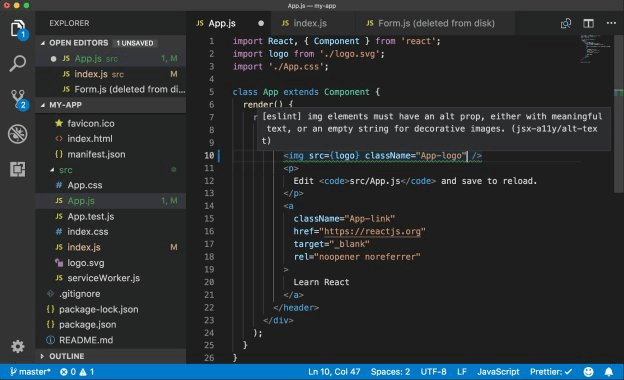
Task: Select Form.js in Open Editors list
Action: coord(111,90)
